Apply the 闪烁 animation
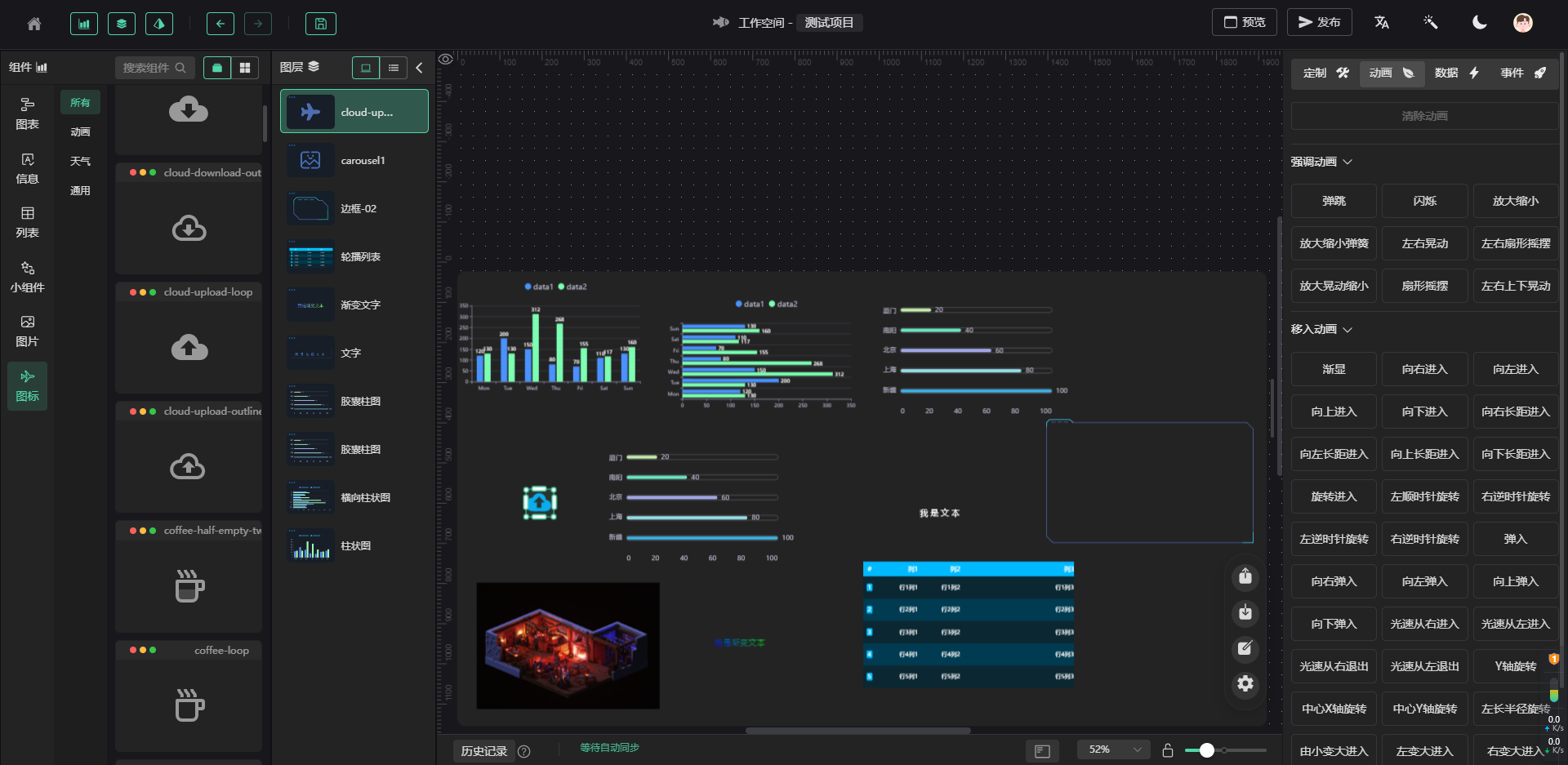This screenshot has height=765, width=1568. coord(1424,201)
